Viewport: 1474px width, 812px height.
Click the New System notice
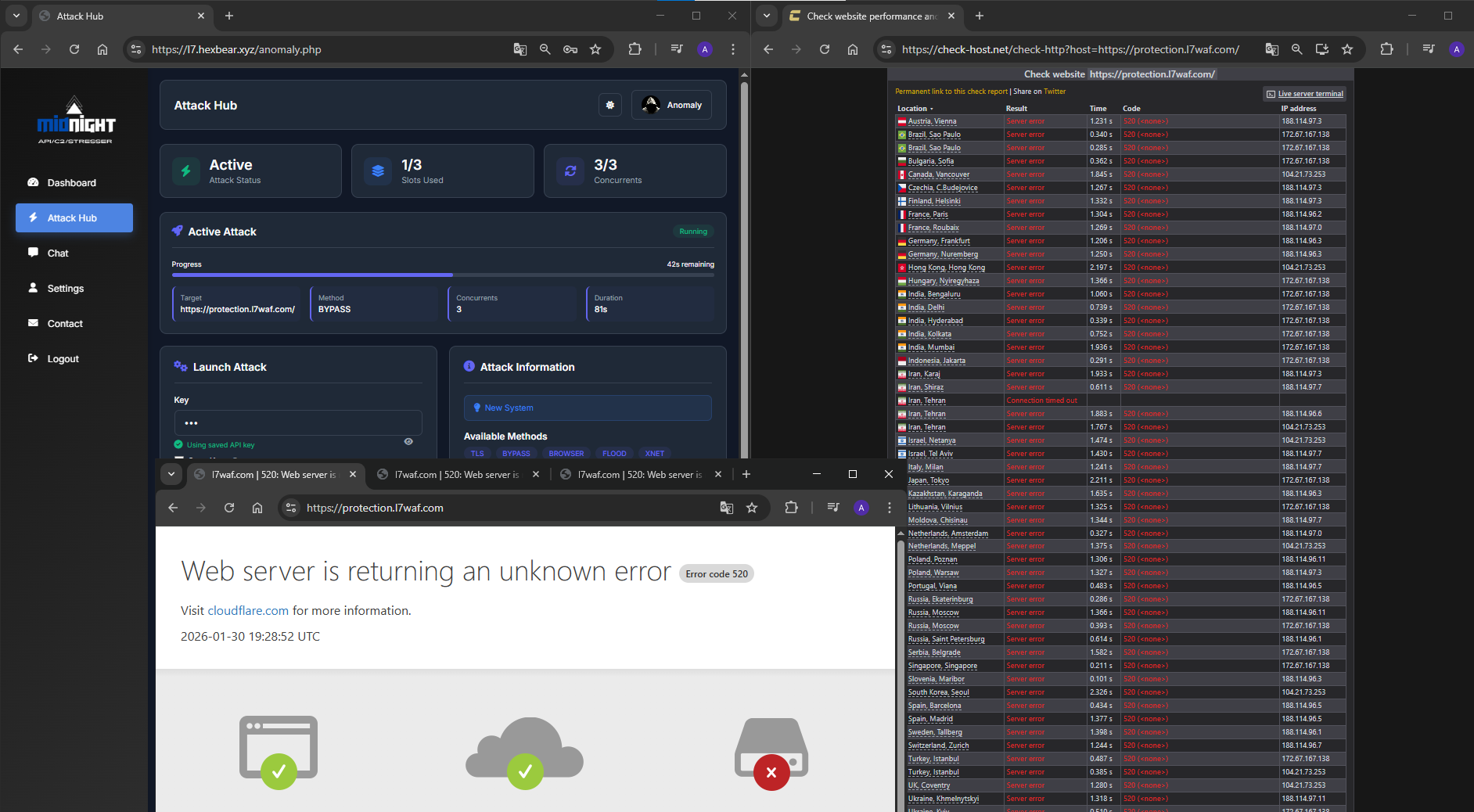coord(588,408)
